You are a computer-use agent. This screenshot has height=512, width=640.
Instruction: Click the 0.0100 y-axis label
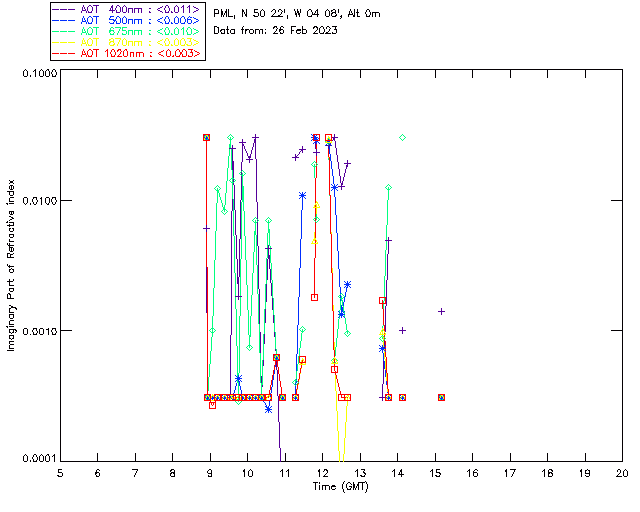pos(39,200)
